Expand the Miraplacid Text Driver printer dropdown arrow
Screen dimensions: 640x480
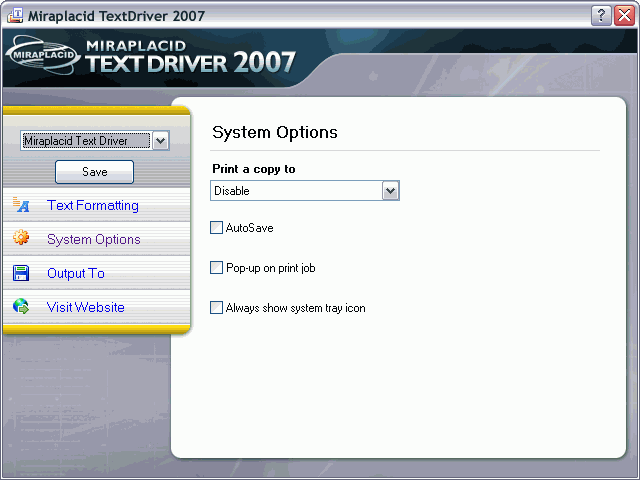point(160,141)
